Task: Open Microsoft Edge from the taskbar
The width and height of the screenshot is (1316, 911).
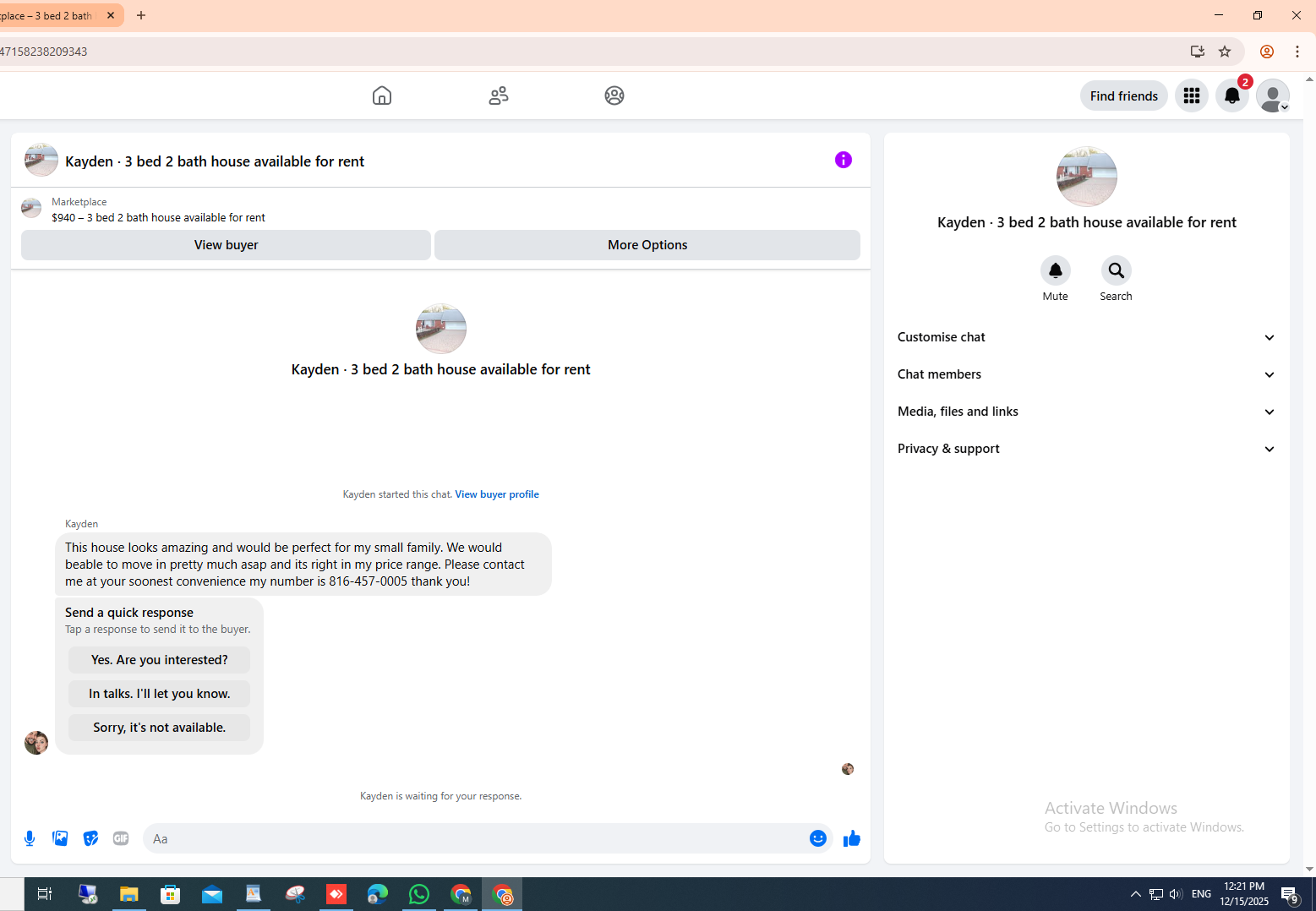Action: tap(378, 894)
